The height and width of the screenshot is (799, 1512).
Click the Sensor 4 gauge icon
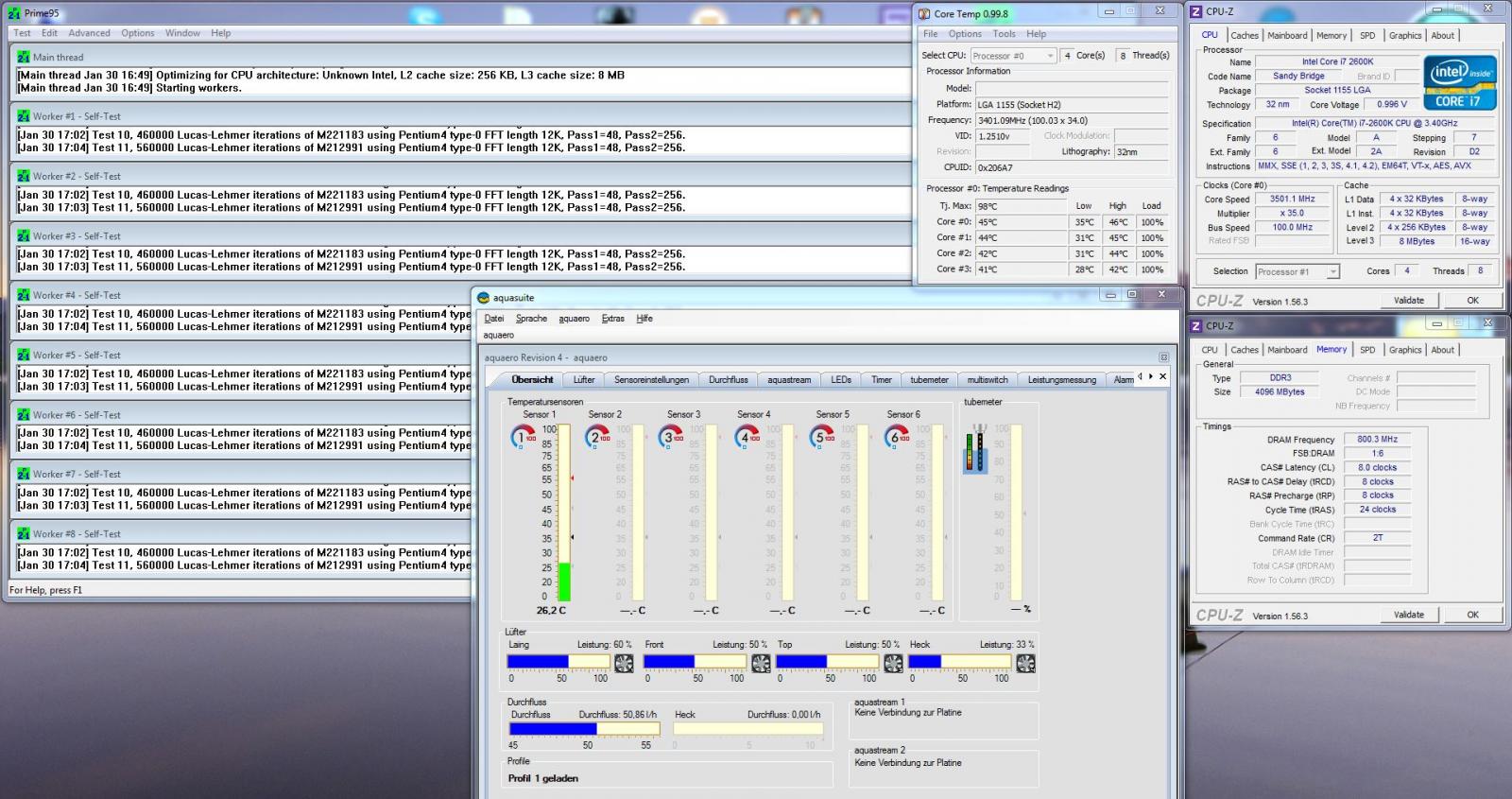point(747,437)
